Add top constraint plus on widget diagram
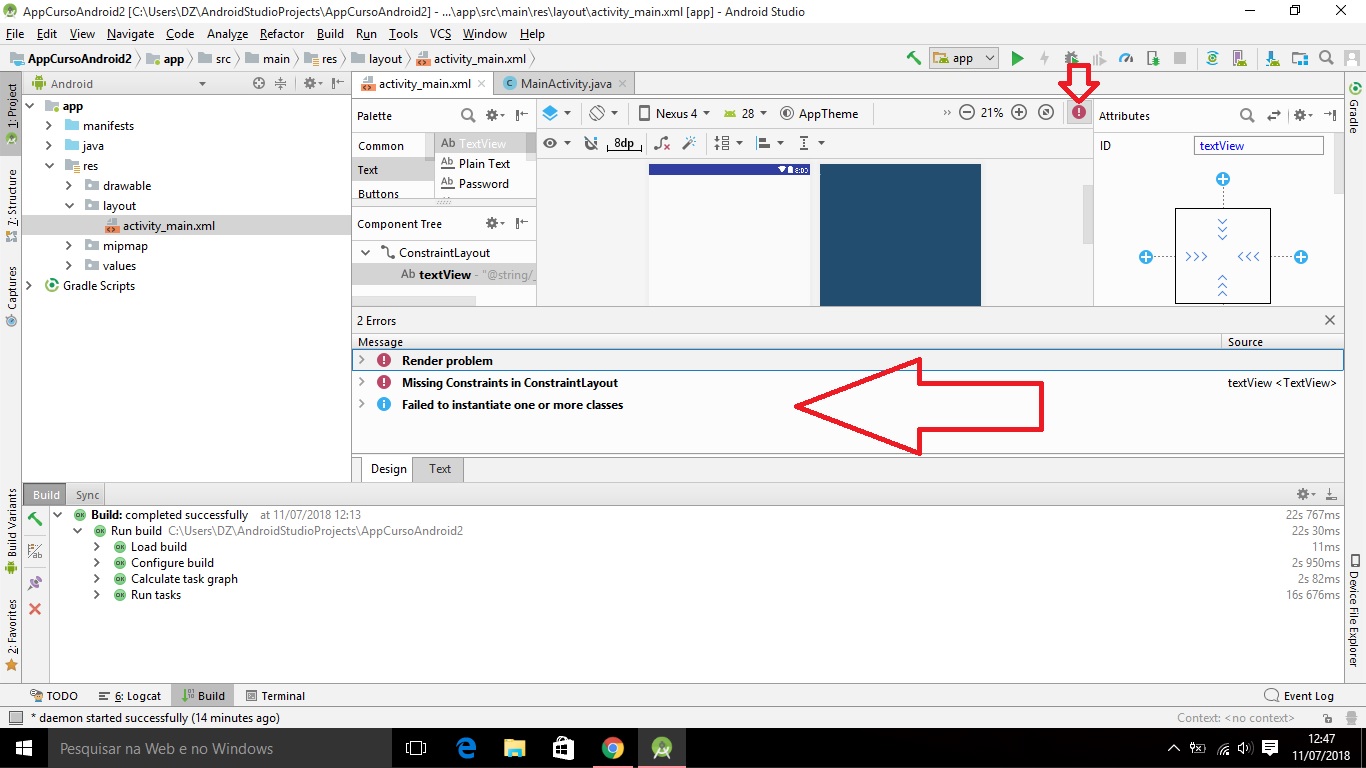1366x768 pixels. [1222, 179]
